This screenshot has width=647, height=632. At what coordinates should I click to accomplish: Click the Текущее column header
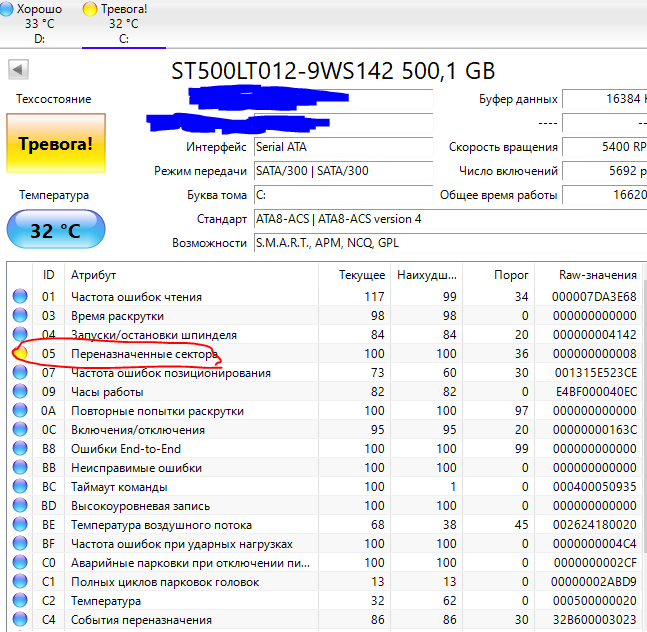[354, 275]
